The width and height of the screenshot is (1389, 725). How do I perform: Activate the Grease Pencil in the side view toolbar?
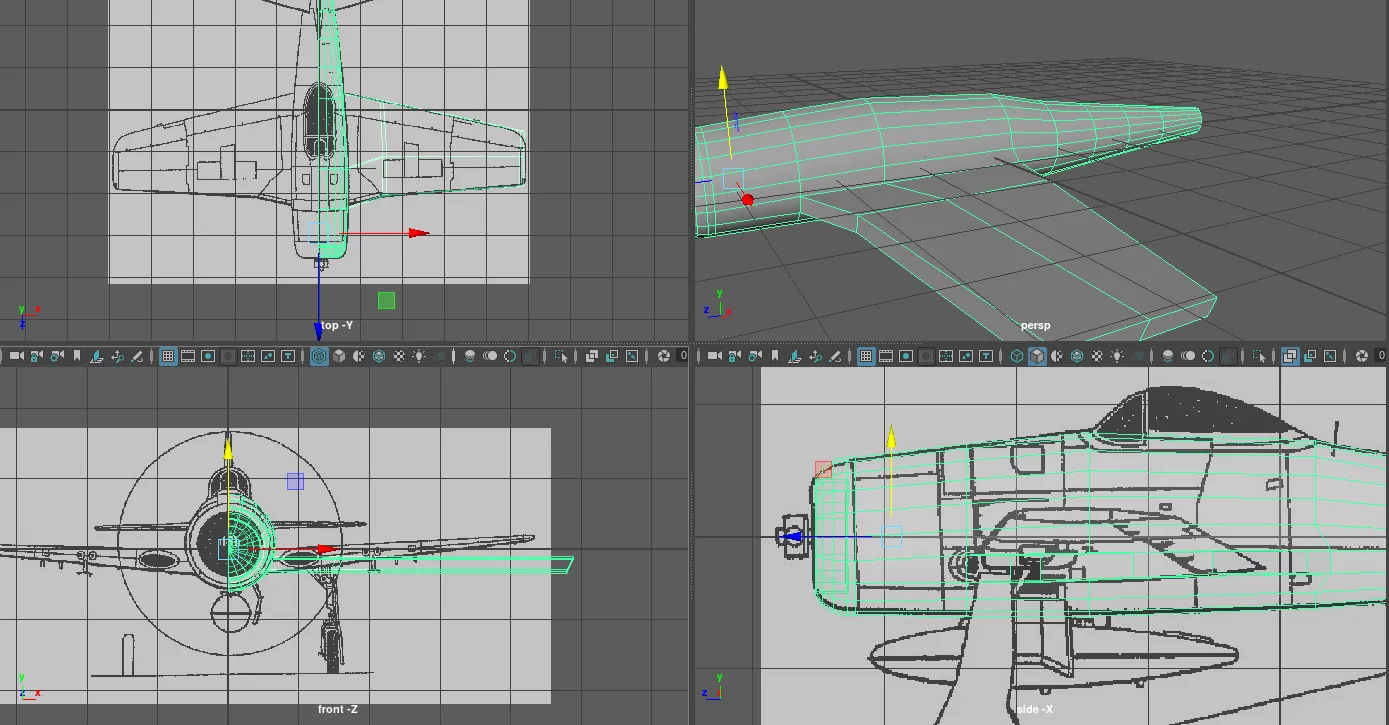[836, 356]
